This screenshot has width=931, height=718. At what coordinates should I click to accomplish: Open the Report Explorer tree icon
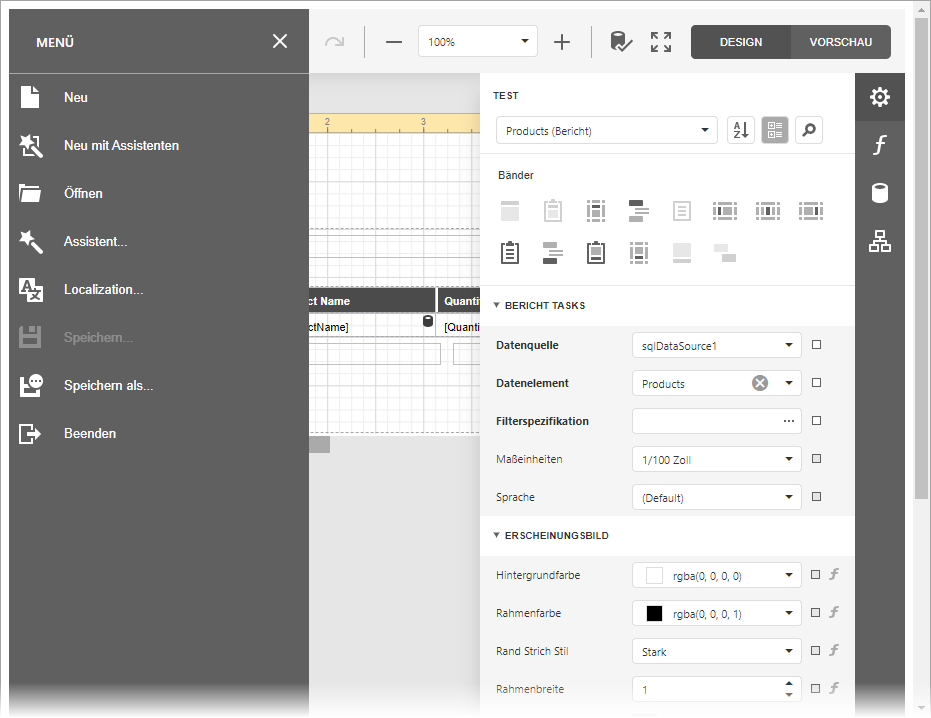[x=879, y=241]
